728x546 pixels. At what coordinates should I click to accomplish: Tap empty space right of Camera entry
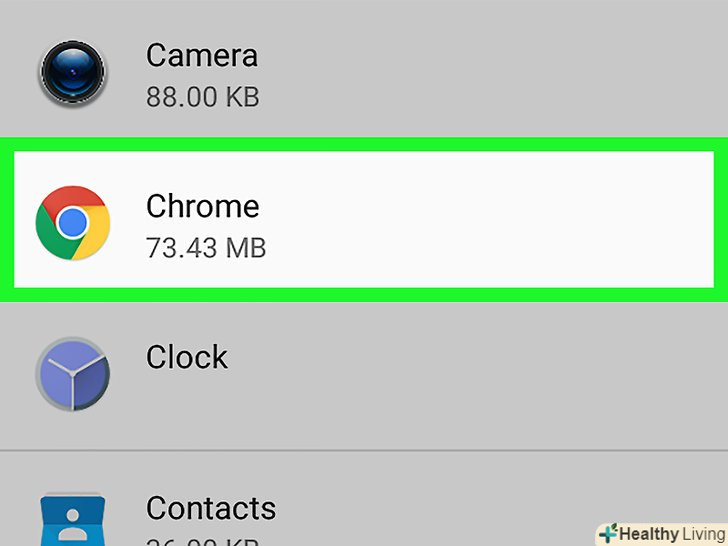click(x=500, y=72)
